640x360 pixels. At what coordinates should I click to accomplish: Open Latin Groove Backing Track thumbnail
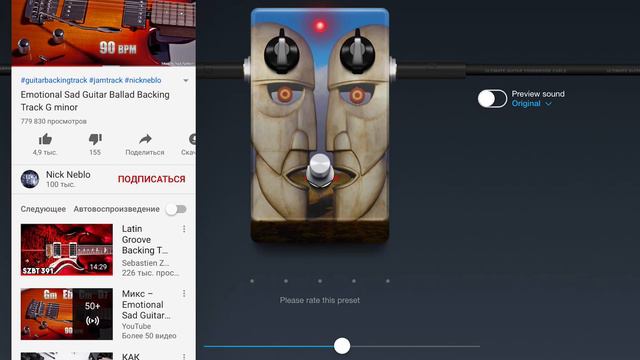click(67, 250)
